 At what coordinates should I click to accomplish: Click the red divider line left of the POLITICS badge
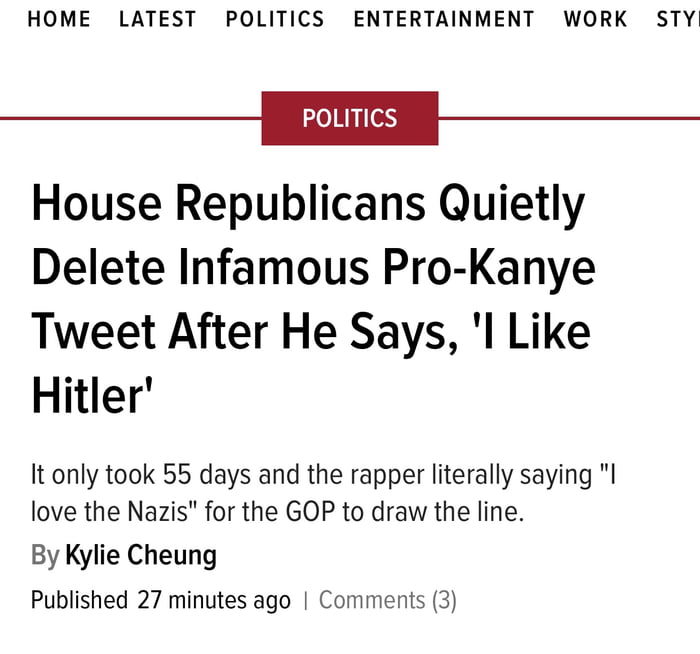pos(130,118)
